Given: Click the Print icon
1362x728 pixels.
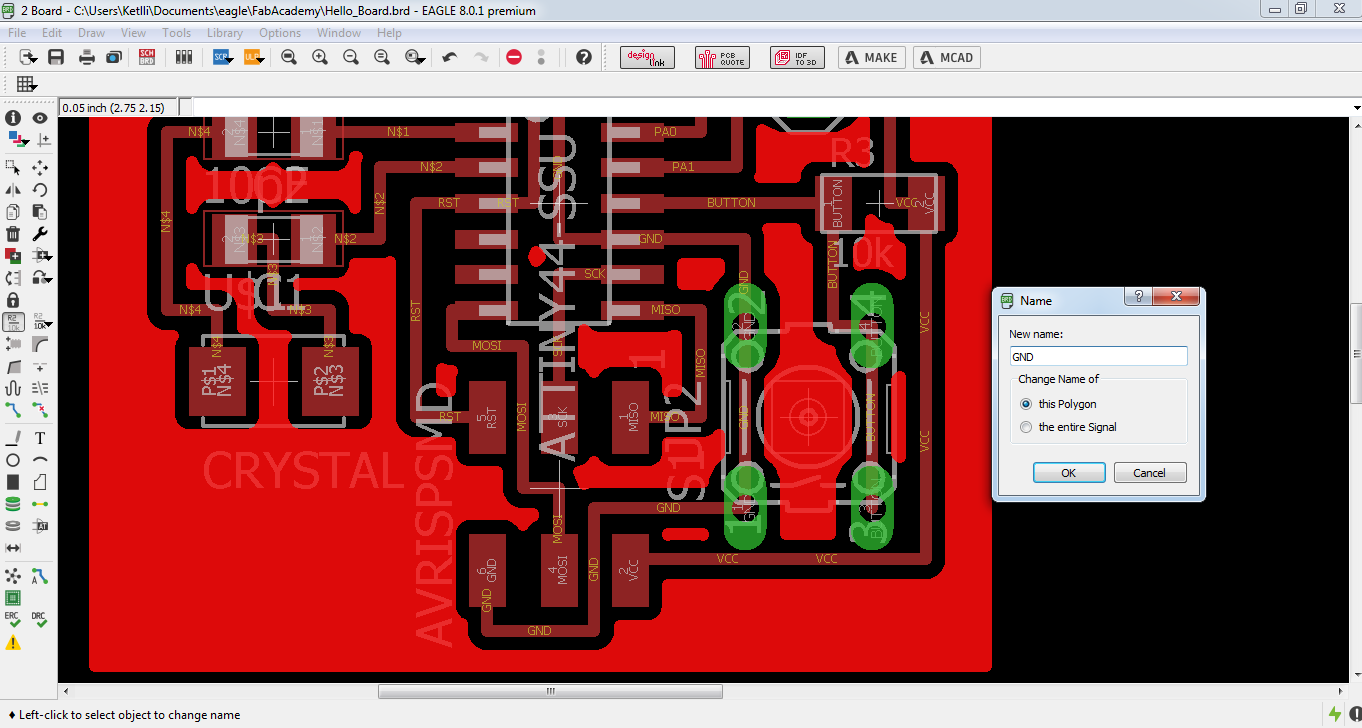Looking at the screenshot, I should [87, 57].
